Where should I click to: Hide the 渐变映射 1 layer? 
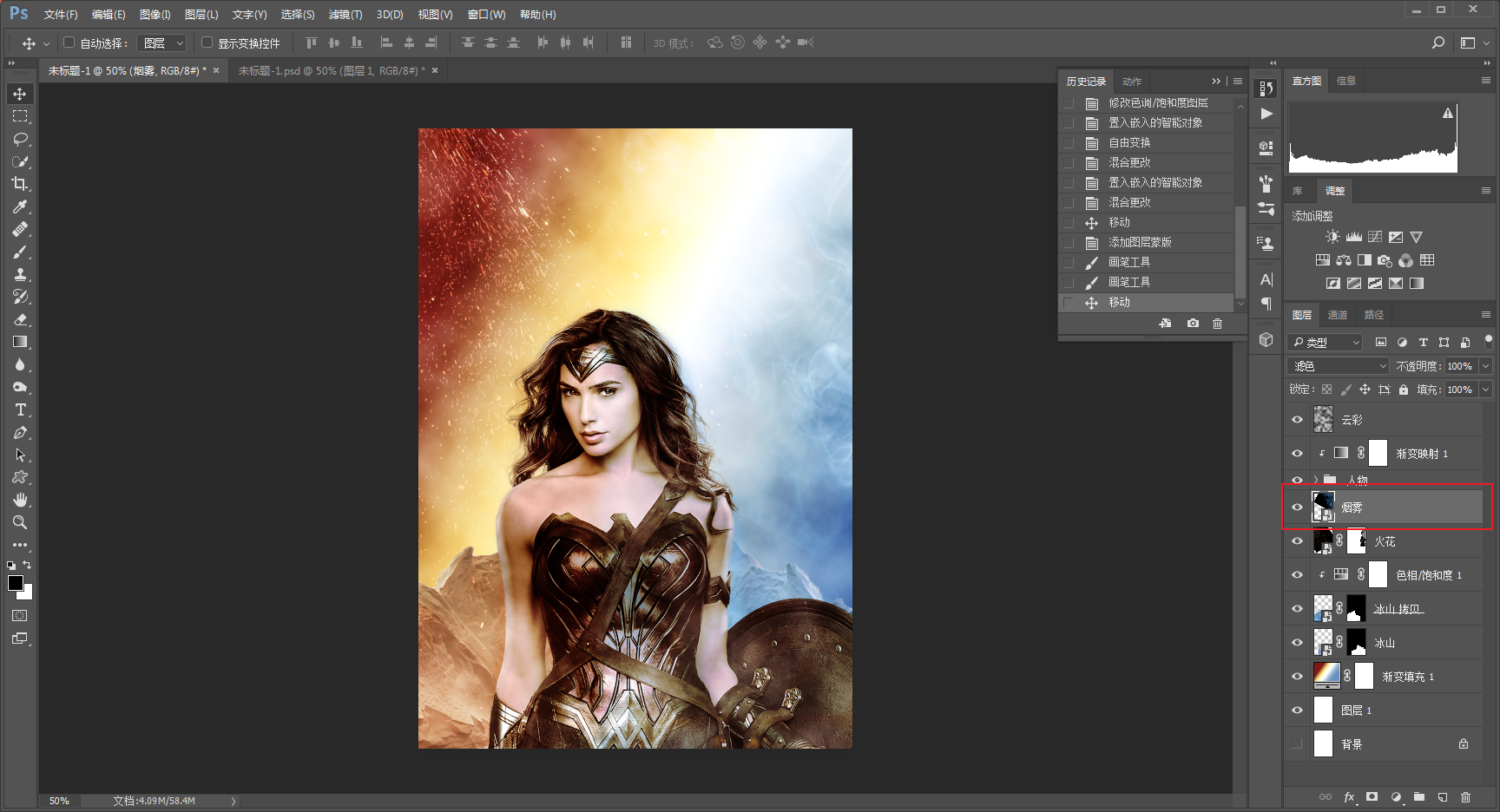1297,453
